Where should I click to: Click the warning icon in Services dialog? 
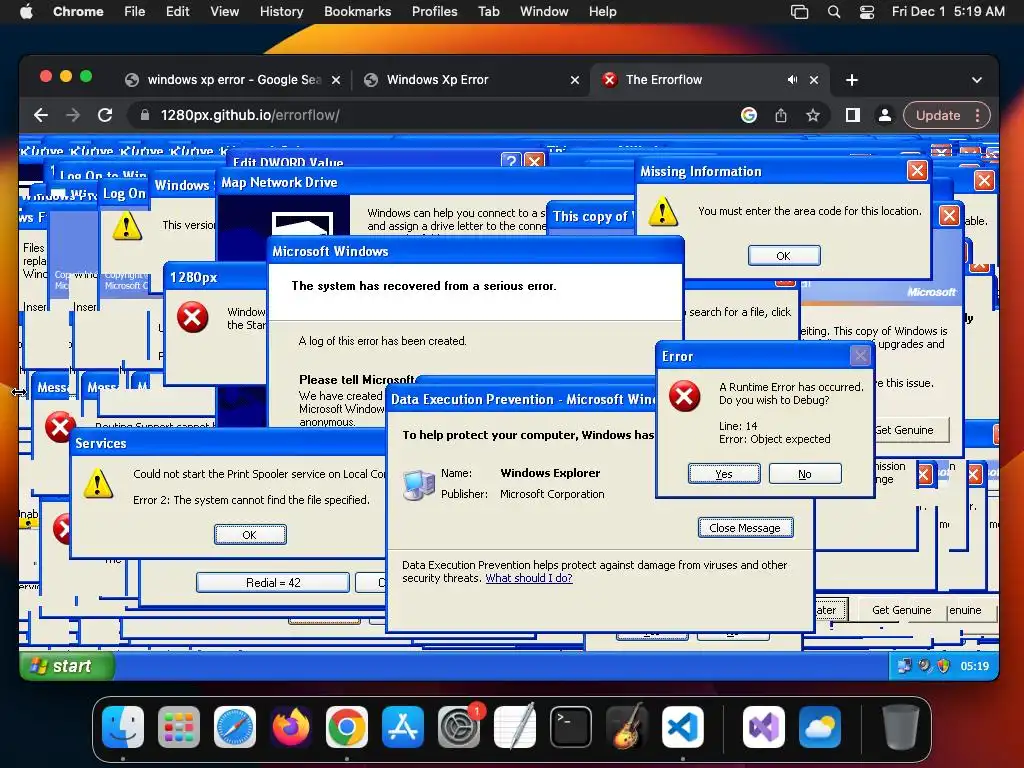tap(98, 483)
